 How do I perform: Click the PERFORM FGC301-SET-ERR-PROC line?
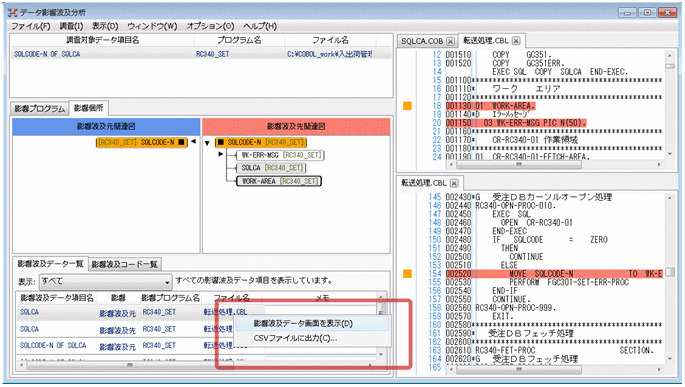[569, 283]
